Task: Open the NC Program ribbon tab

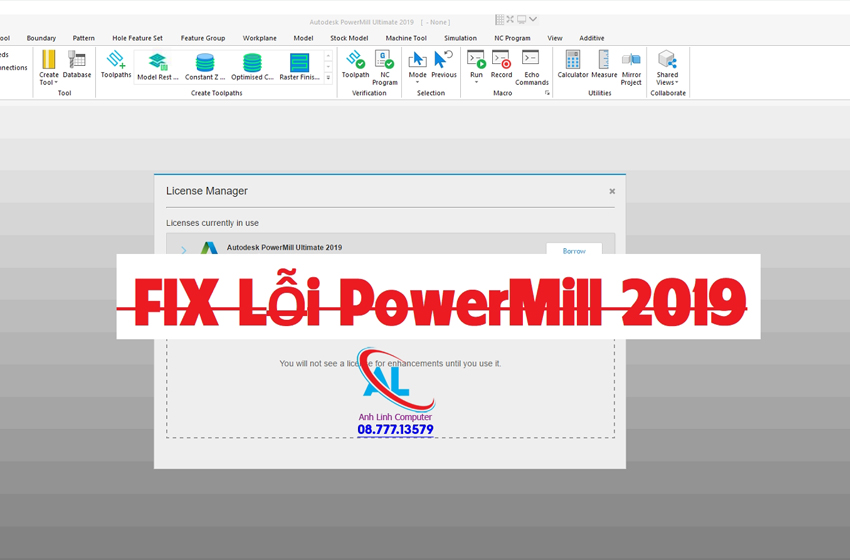Action: click(x=512, y=38)
